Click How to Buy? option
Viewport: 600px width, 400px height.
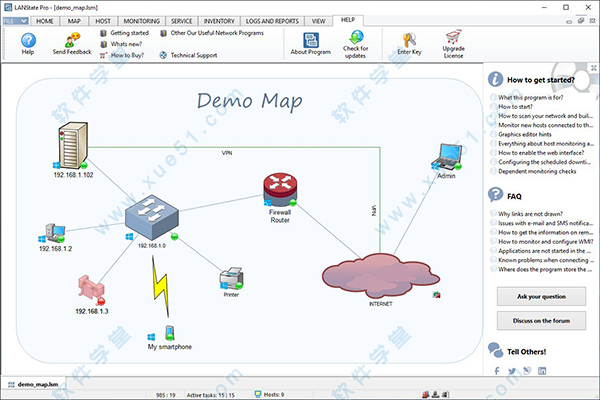(x=122, y=55)
